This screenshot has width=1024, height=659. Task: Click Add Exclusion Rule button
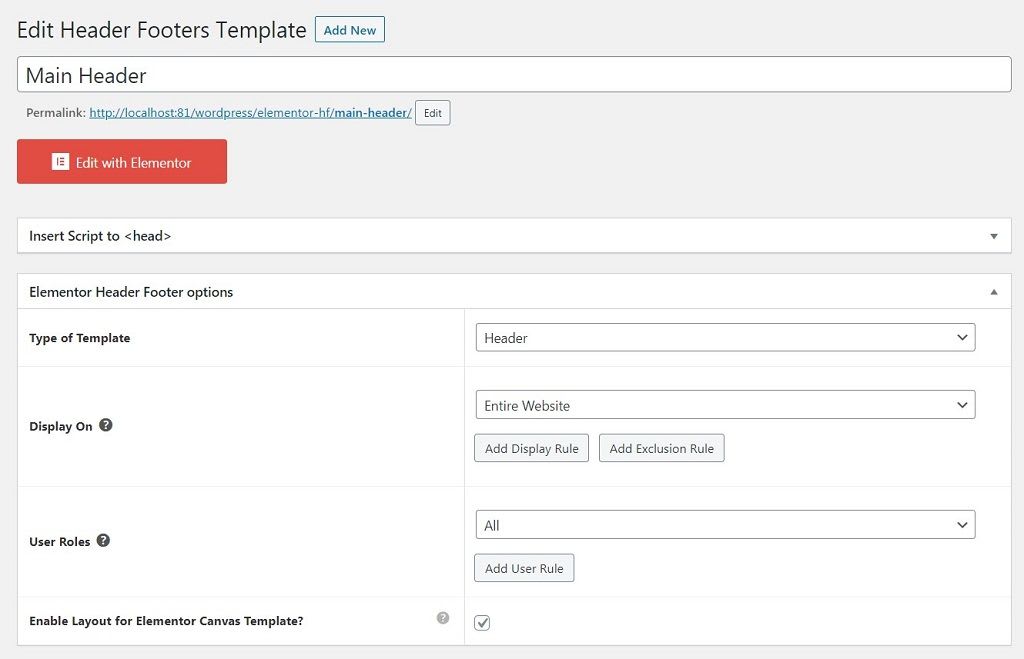pos(662,449)
